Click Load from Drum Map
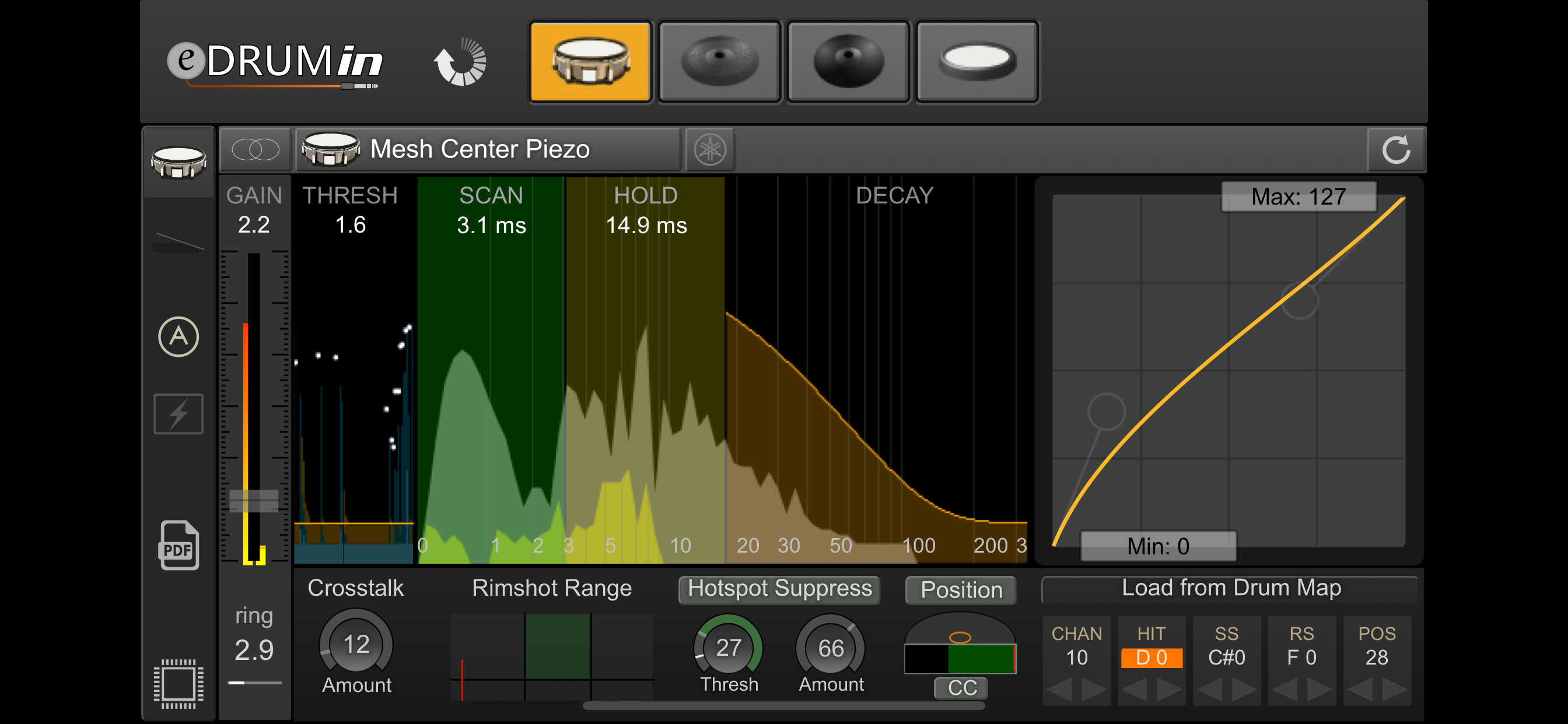The height and width of the screenshot is (724, 1568). pyautogui.click(x=1230, y=588)
